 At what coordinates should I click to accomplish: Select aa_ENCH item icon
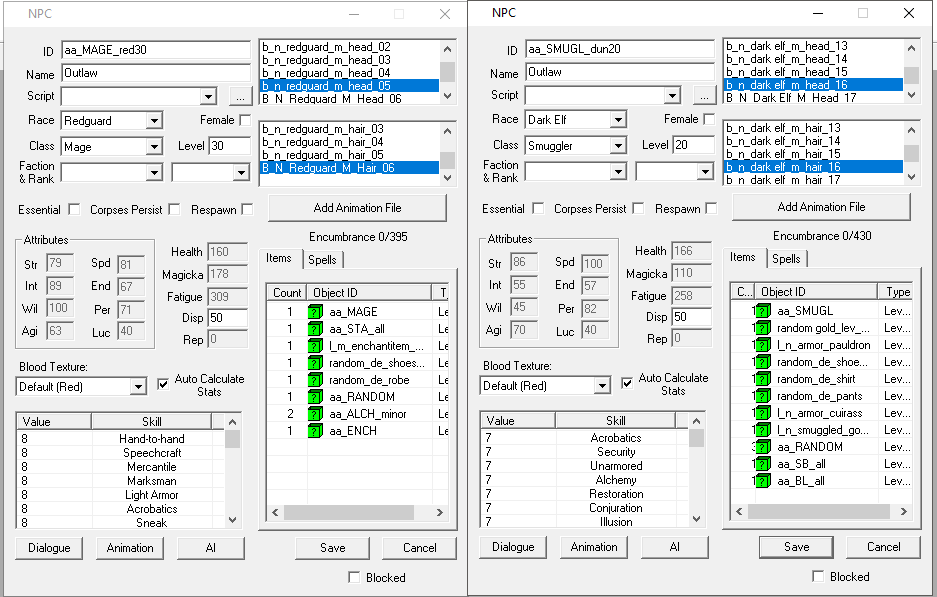coord(315,431)
